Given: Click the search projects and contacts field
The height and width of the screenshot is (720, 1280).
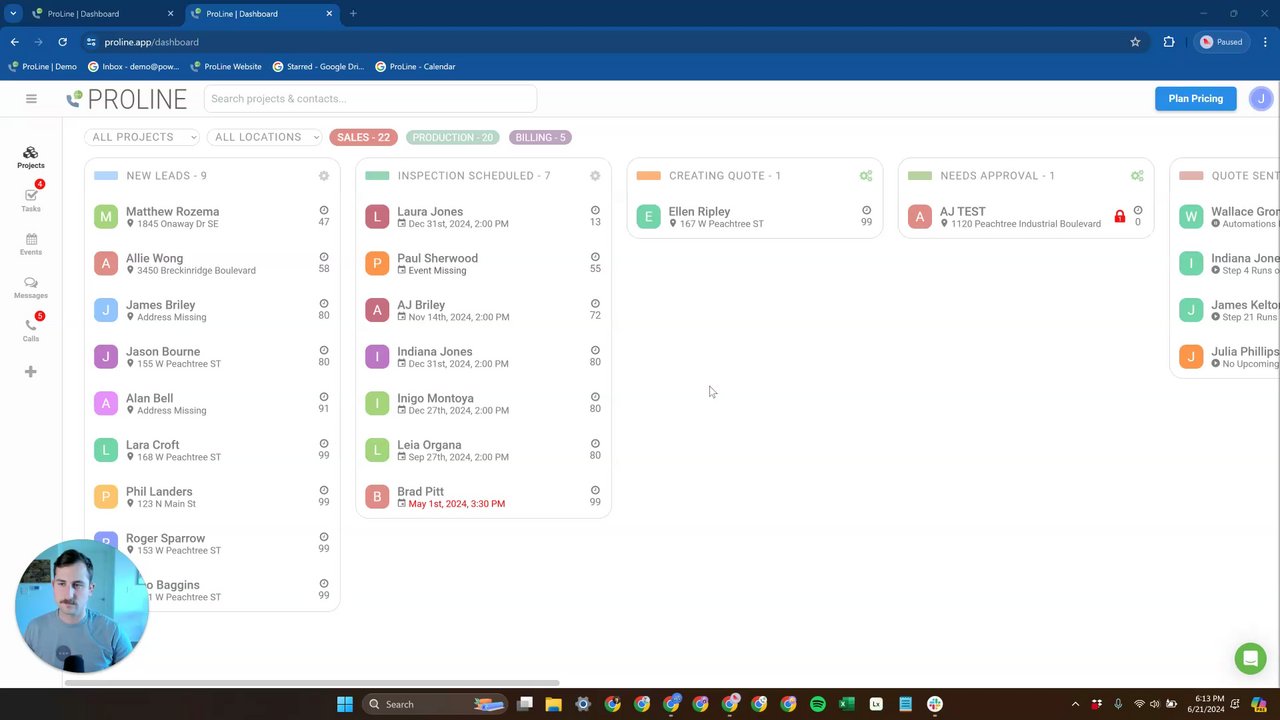Looking at the screenshot, I should (x=370, y=98).
